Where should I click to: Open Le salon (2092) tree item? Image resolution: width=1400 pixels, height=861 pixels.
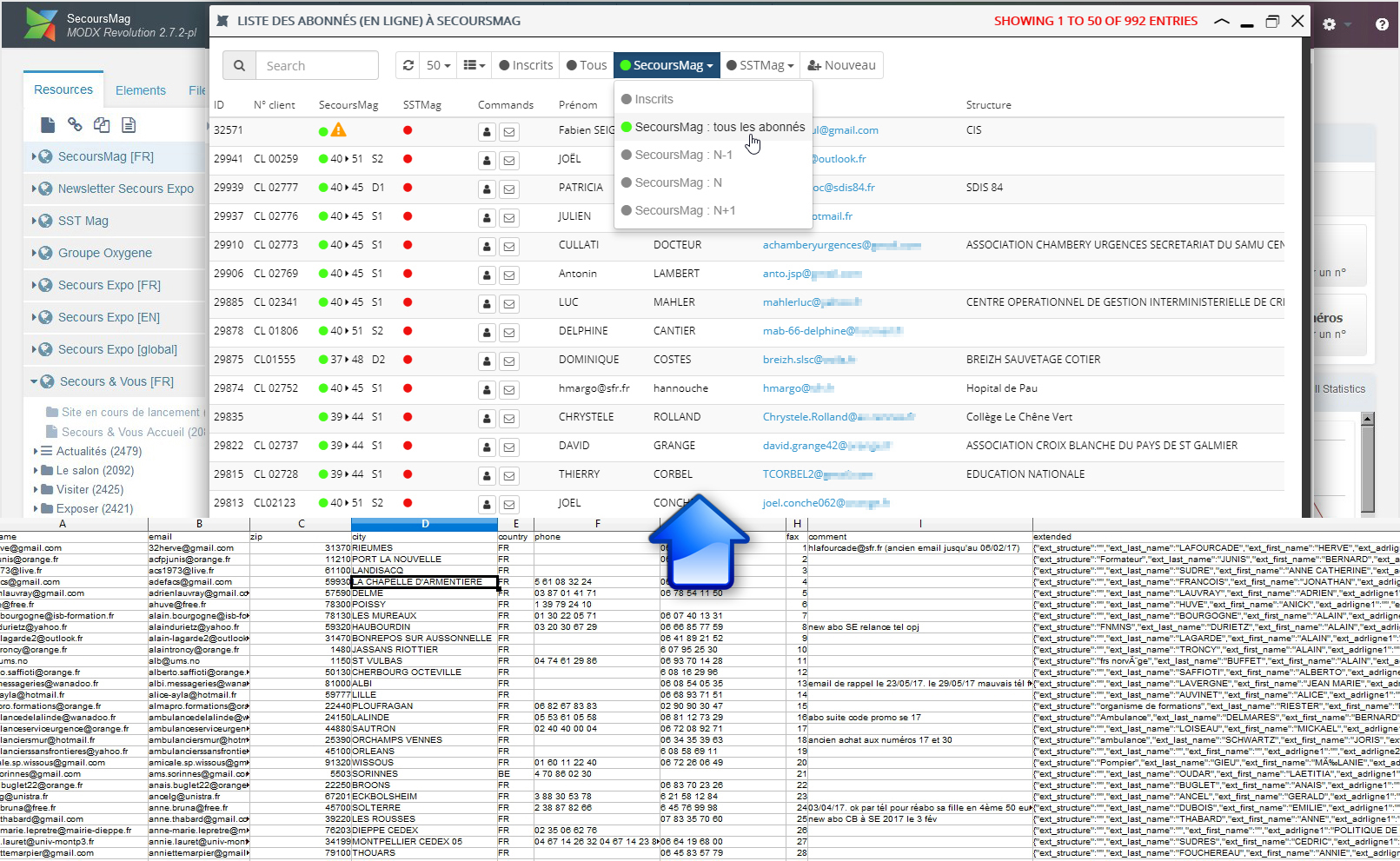click(95, 470)
